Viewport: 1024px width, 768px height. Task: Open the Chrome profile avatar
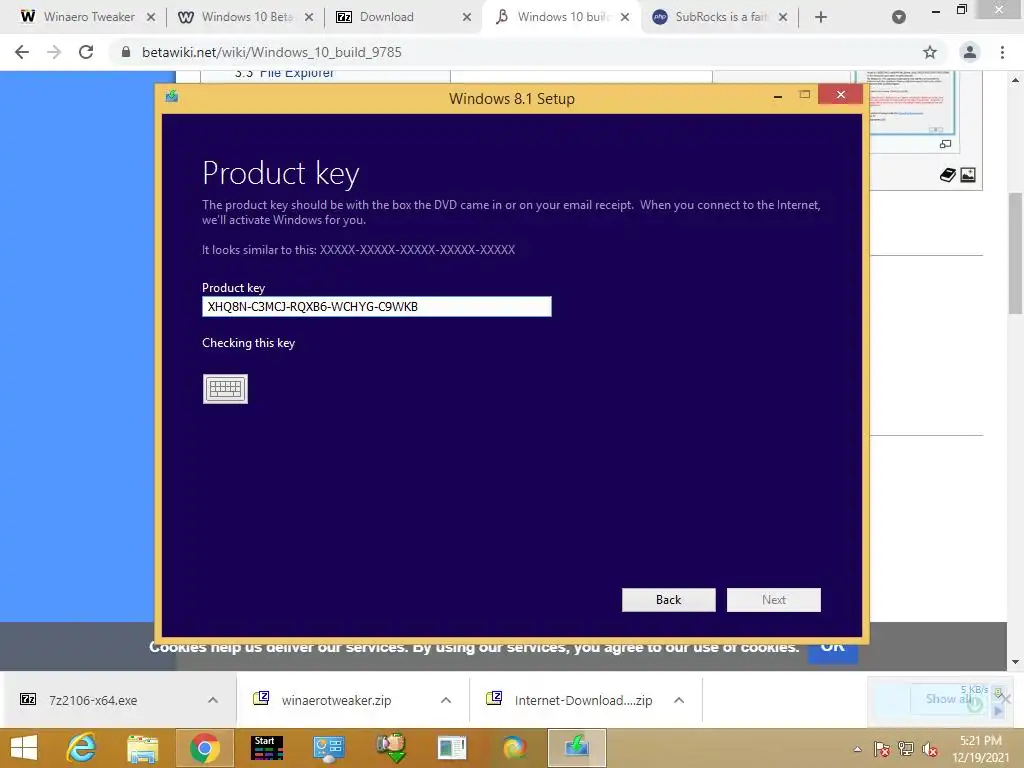970,52
